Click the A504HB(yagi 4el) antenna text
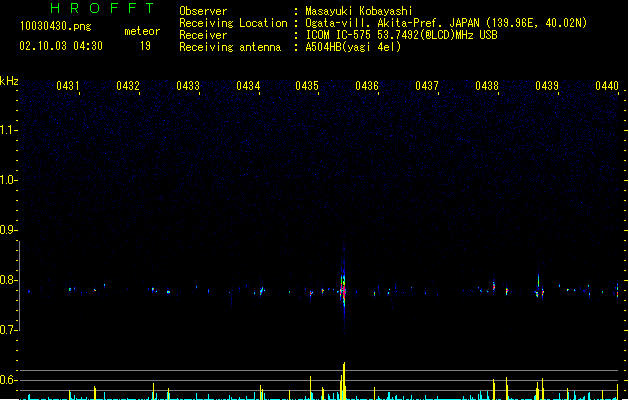Image resolution: width=629 pixels, height=400 pixels. (353, 47)
